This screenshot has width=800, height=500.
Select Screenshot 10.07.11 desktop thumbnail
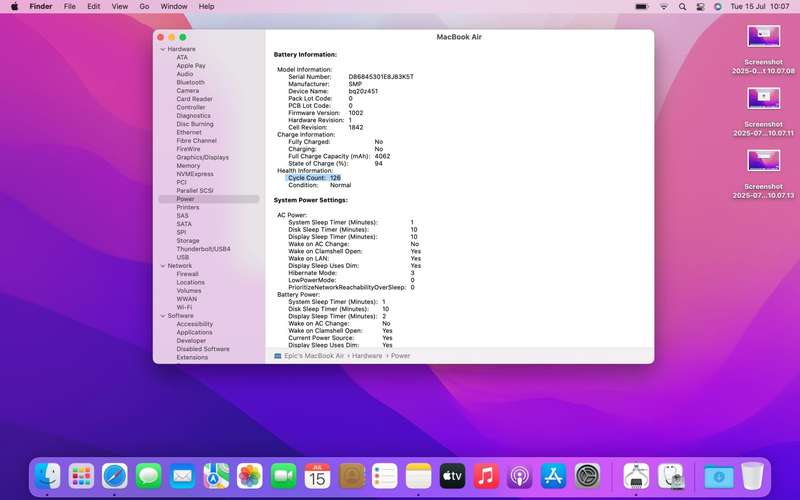pyautogui.click(x=763, y=99)
